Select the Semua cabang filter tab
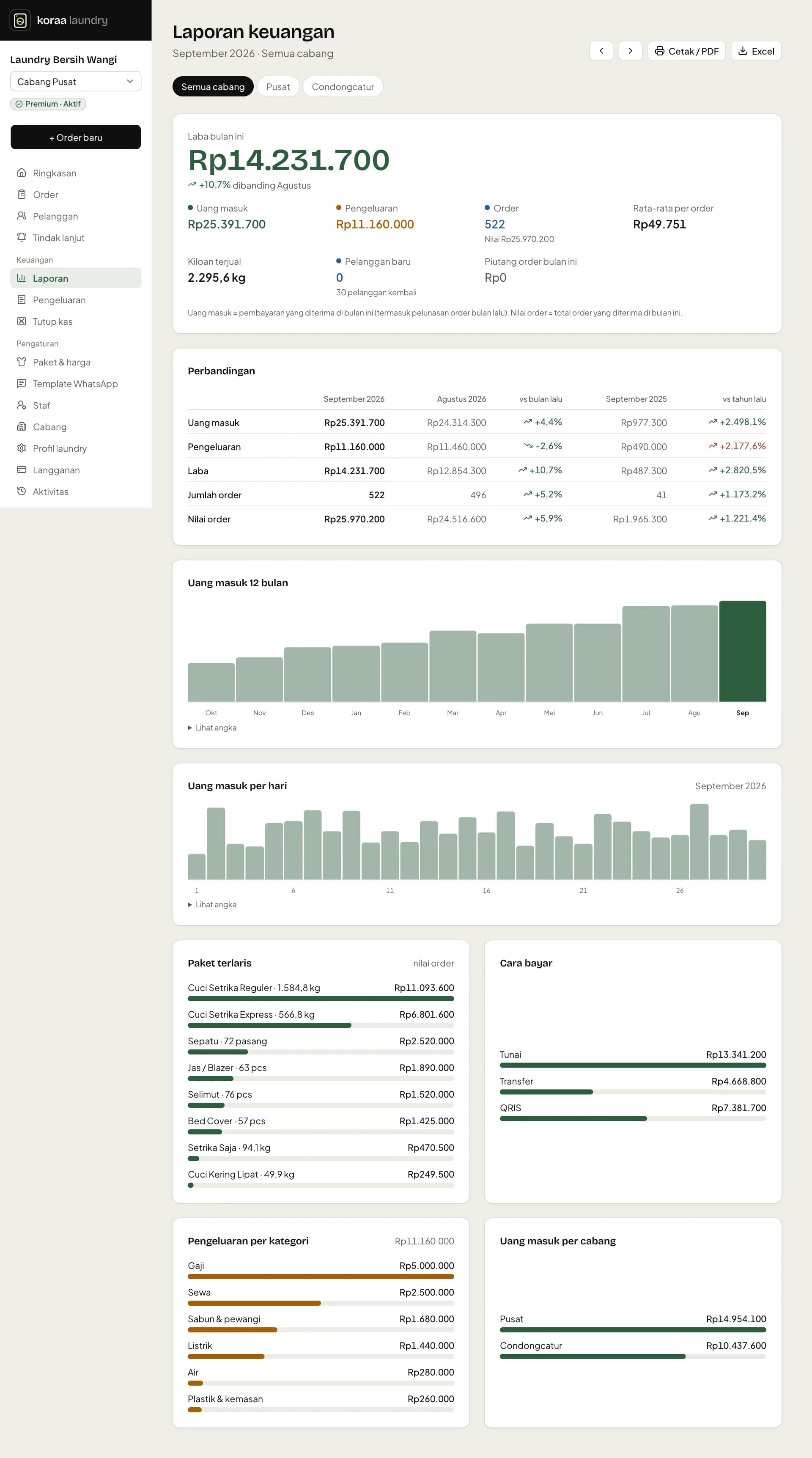 coord(213,87)
